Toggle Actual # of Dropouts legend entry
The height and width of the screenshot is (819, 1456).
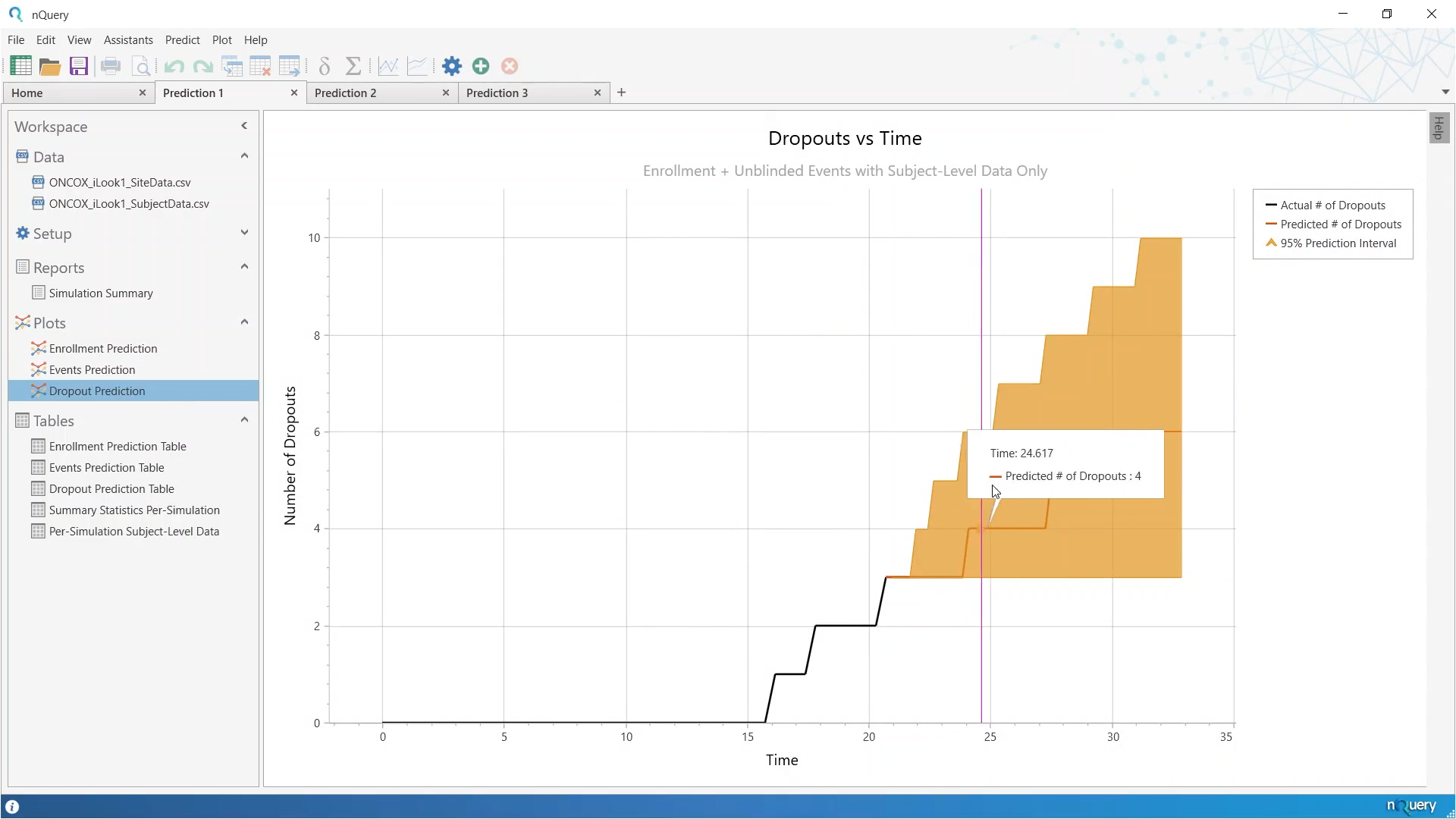(1332, 206)
